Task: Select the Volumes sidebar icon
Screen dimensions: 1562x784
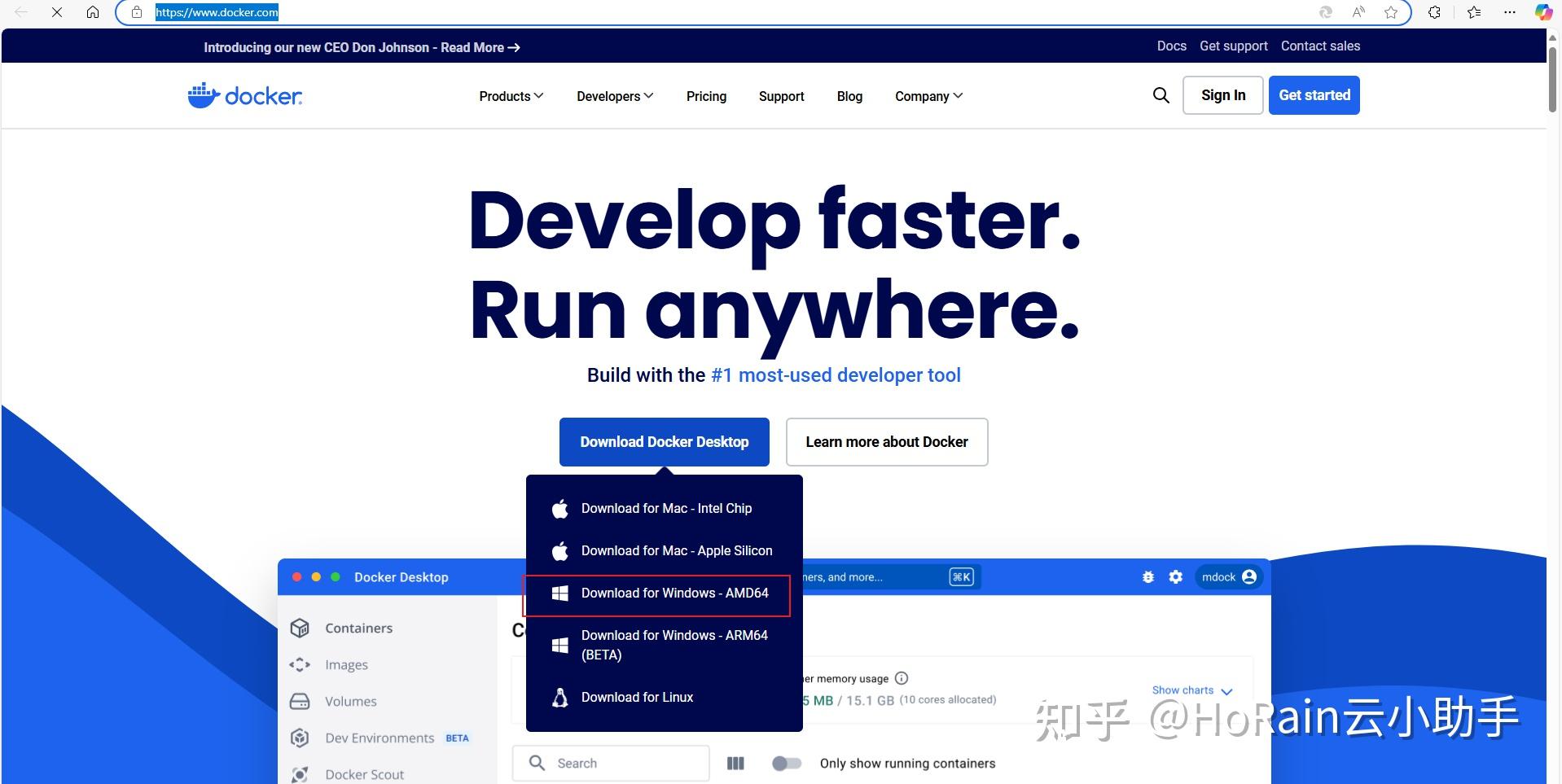Action: [x=300, y=701]
